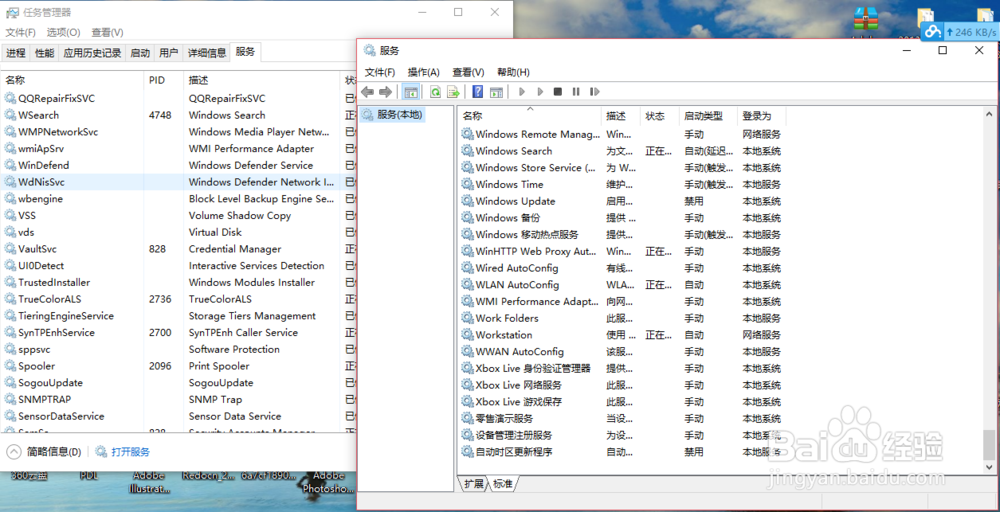
Task: Go forward using Services toolbar arrow
Action: tap(385, 92)
